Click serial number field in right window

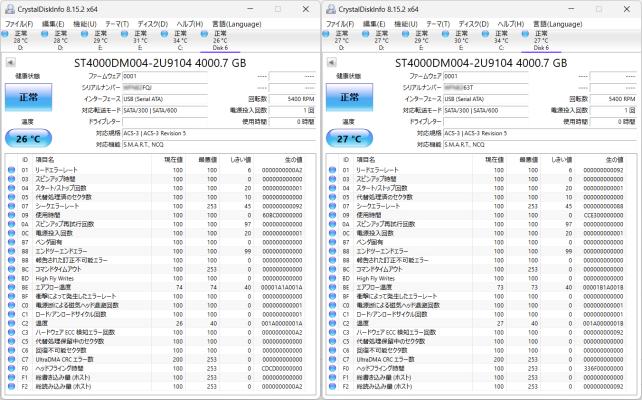click(x=486, y=88)
